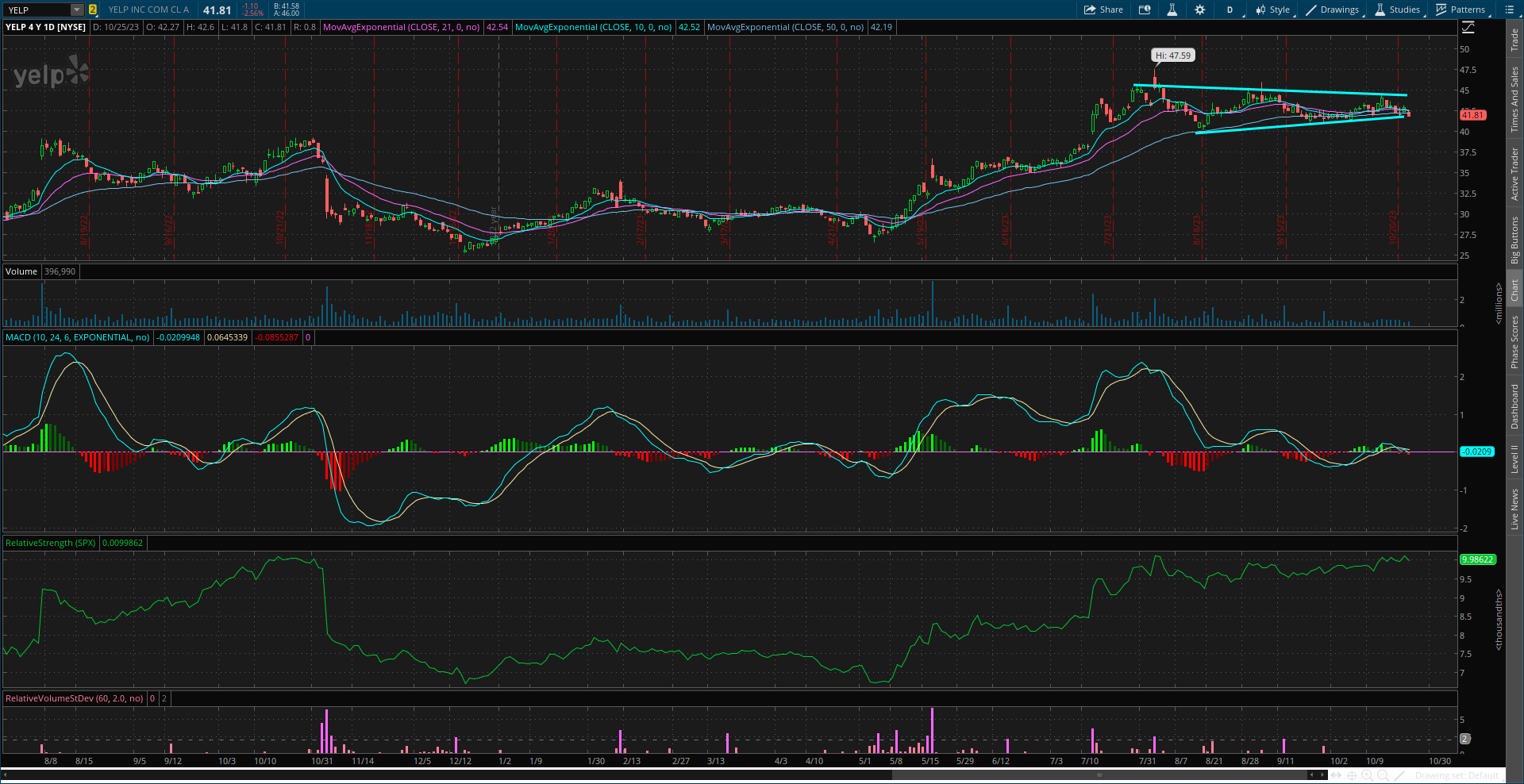Click the horizontal chart scrollbar thumb

(1099, 774)
